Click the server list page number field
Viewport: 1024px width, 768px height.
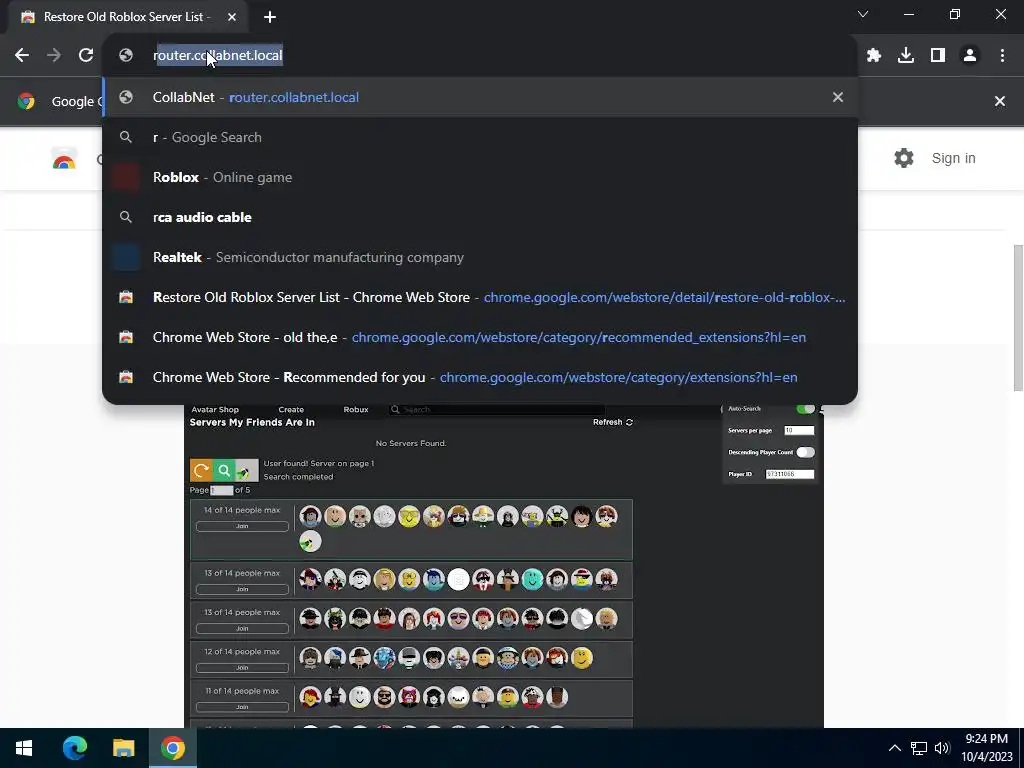tap(221, 490)
